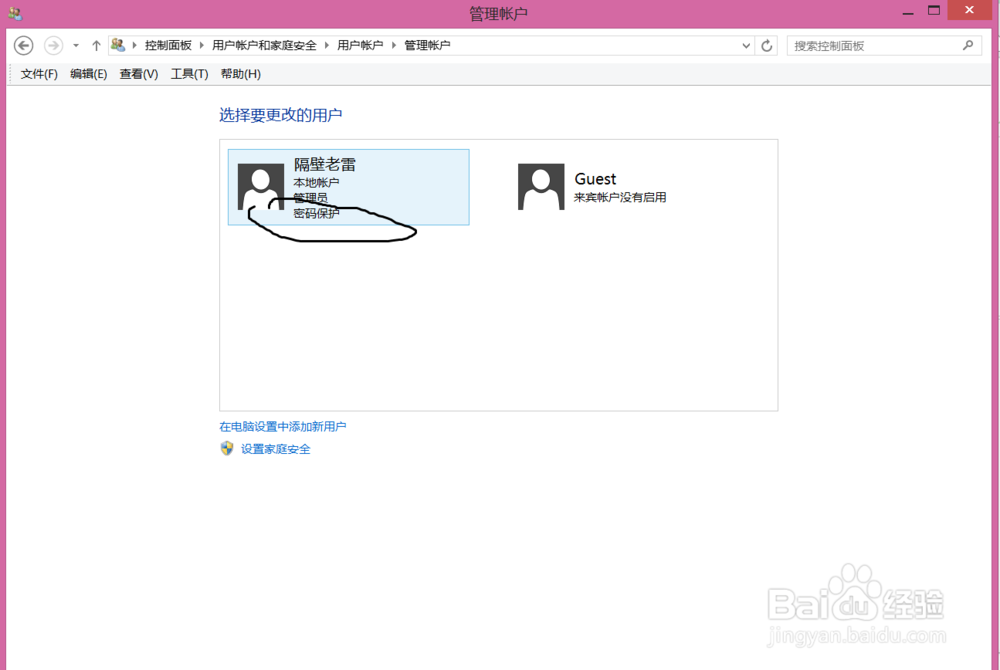Open the 工具(T) menu
The image size is (1000, 670).
tap(189, 73)
